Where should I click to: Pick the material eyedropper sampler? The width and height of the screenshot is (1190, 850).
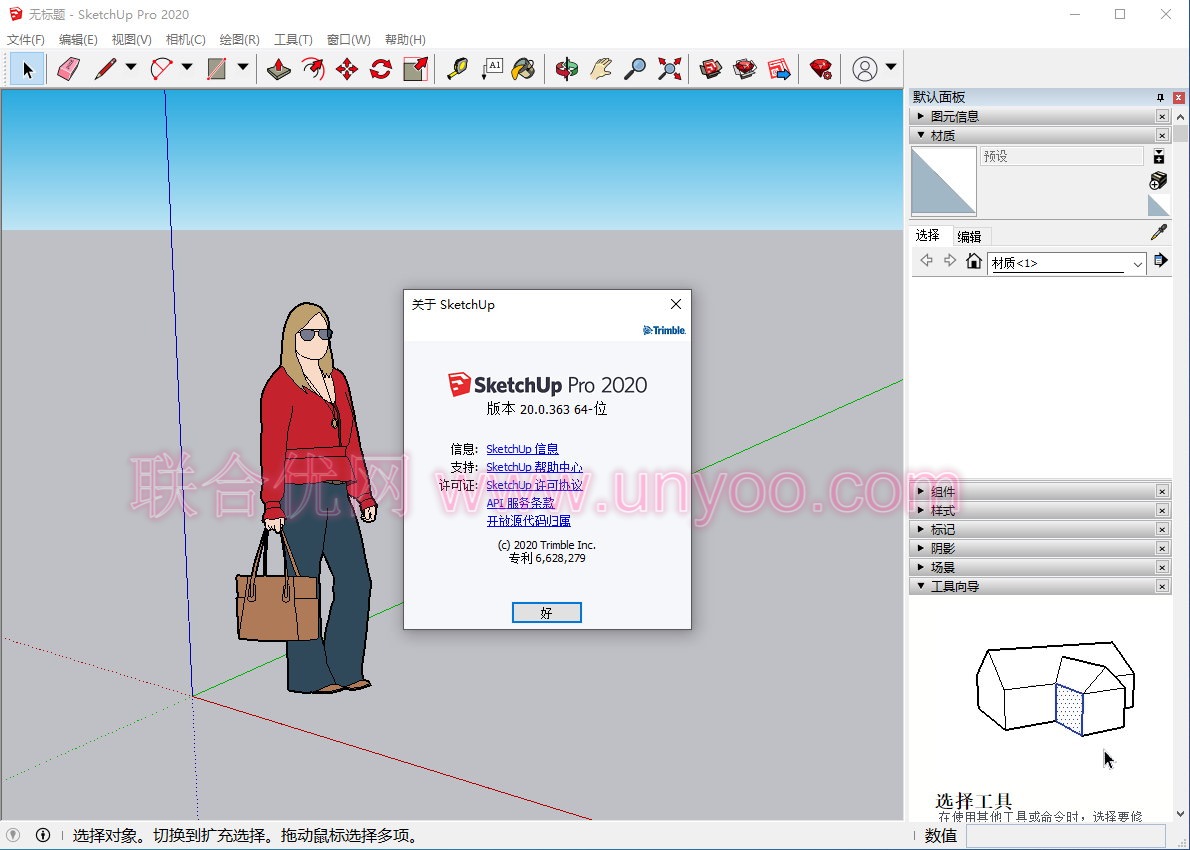(x=1159, y=233)
